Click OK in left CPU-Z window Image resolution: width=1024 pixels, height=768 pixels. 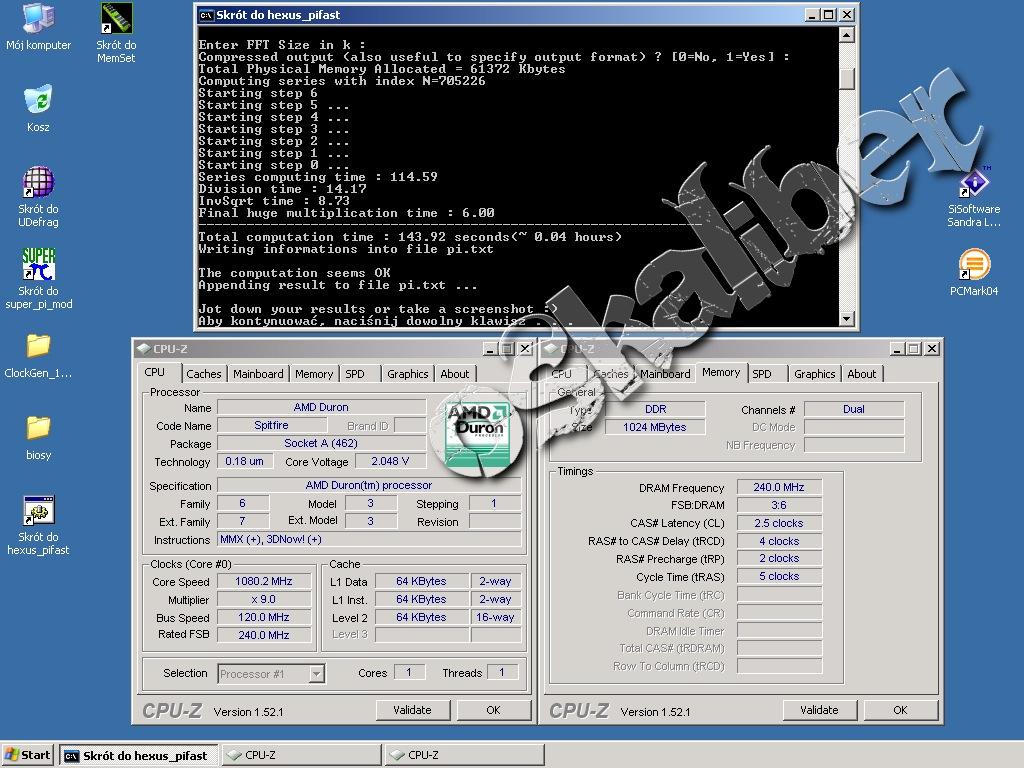click(x=494, y=710)
